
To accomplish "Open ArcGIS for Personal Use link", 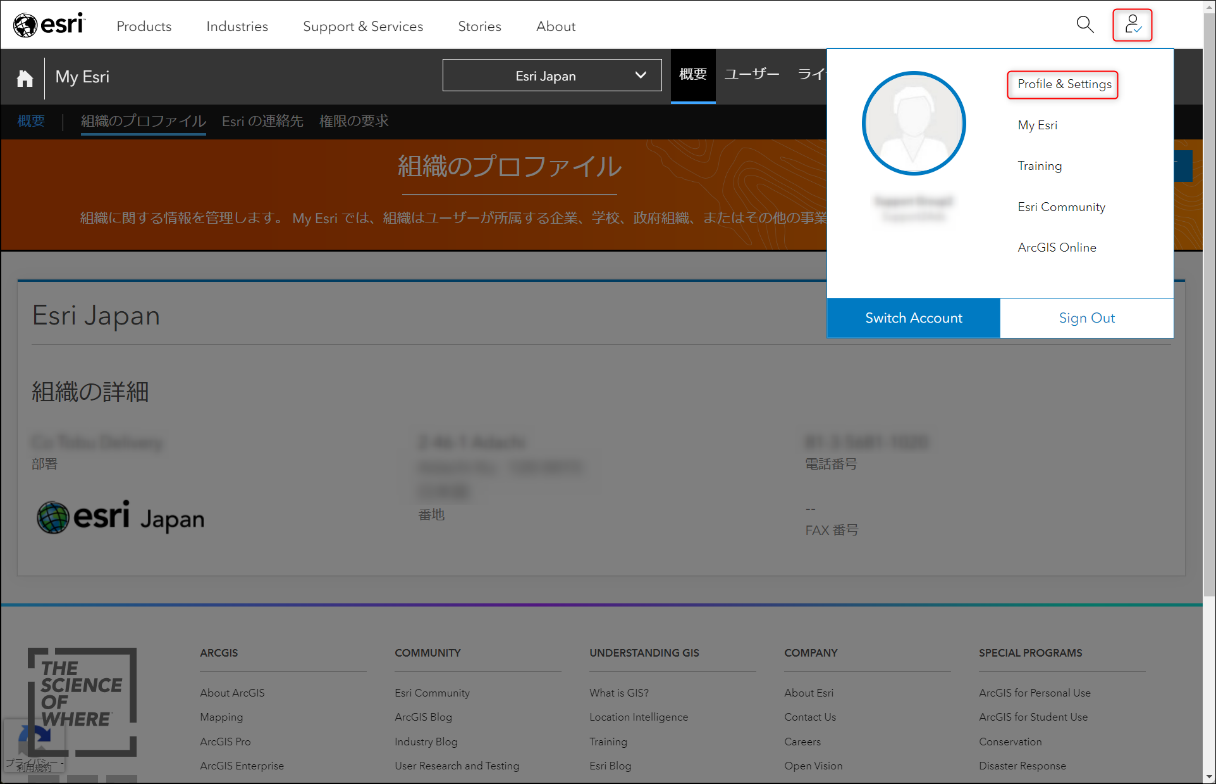I will pos(1035,693).
